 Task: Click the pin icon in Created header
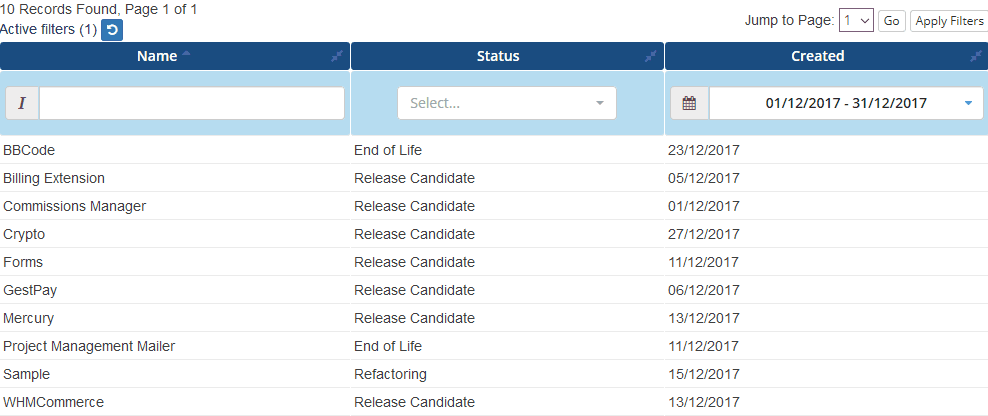[976, 56]
